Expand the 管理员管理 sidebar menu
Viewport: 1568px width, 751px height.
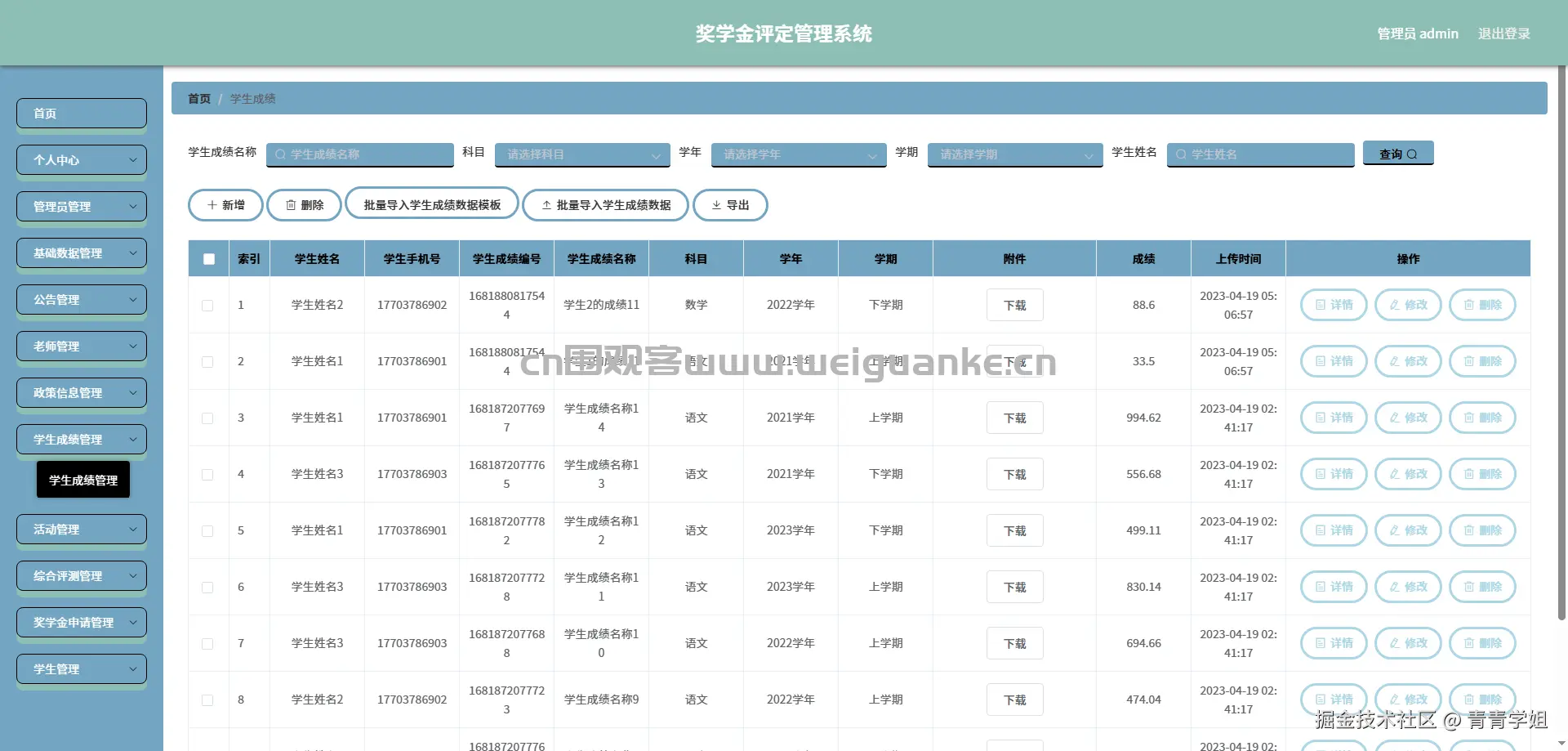pyautogui.click(x=82, y=207)
